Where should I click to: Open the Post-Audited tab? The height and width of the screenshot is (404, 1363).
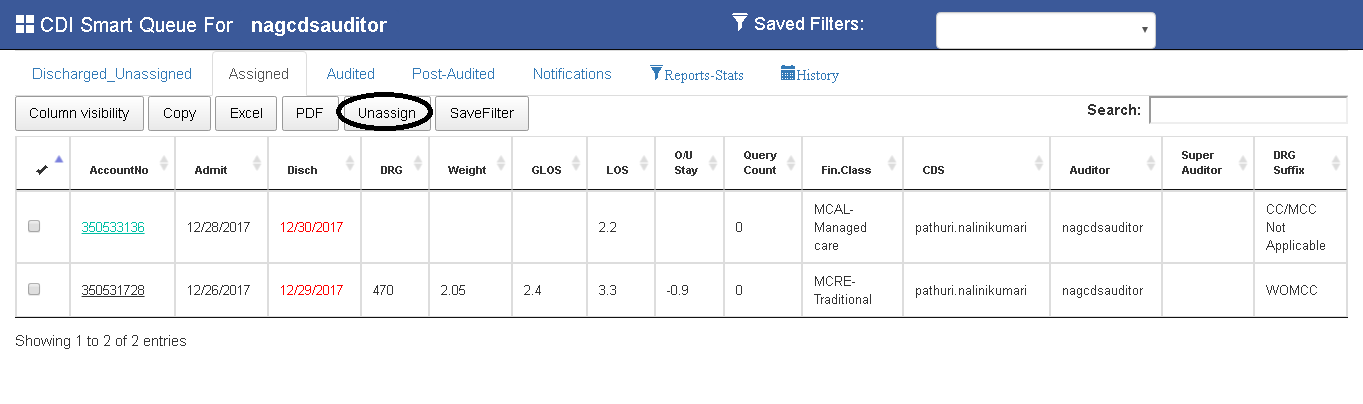tap(453, 74)
